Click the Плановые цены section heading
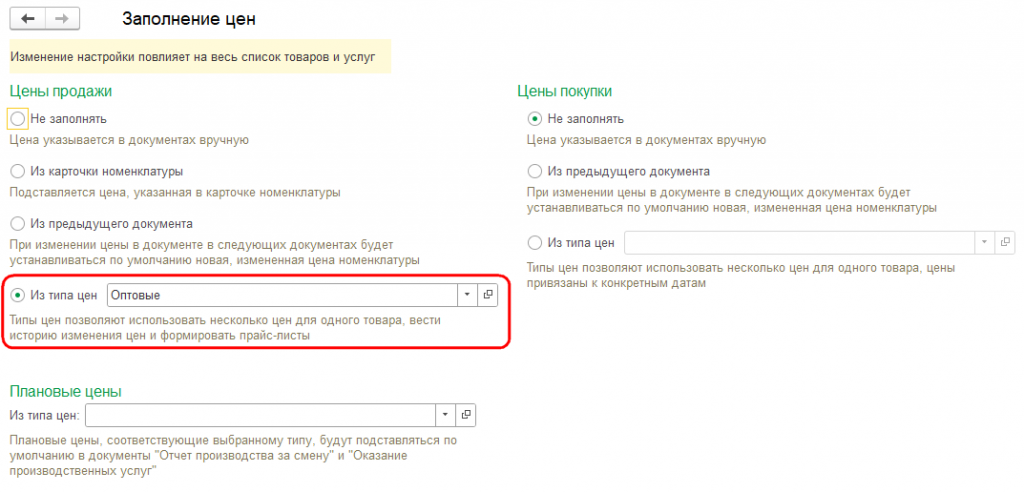1024x492 pixels. point(65,391)
